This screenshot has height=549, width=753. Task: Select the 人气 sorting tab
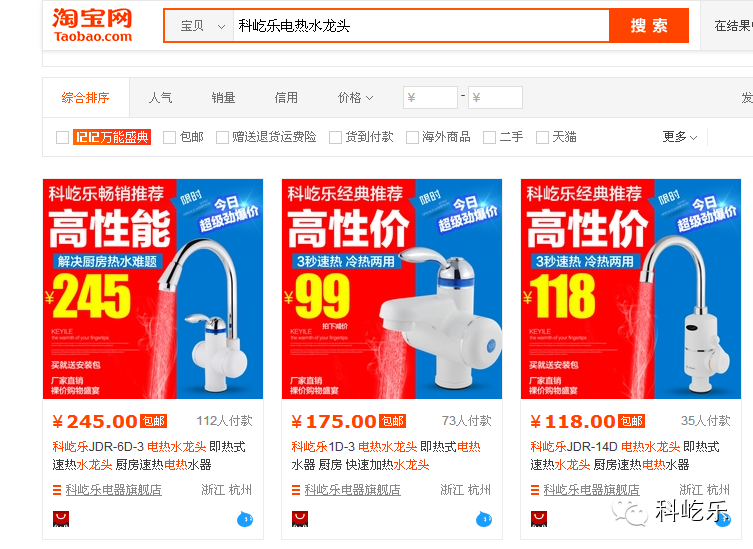click(160, 98)
